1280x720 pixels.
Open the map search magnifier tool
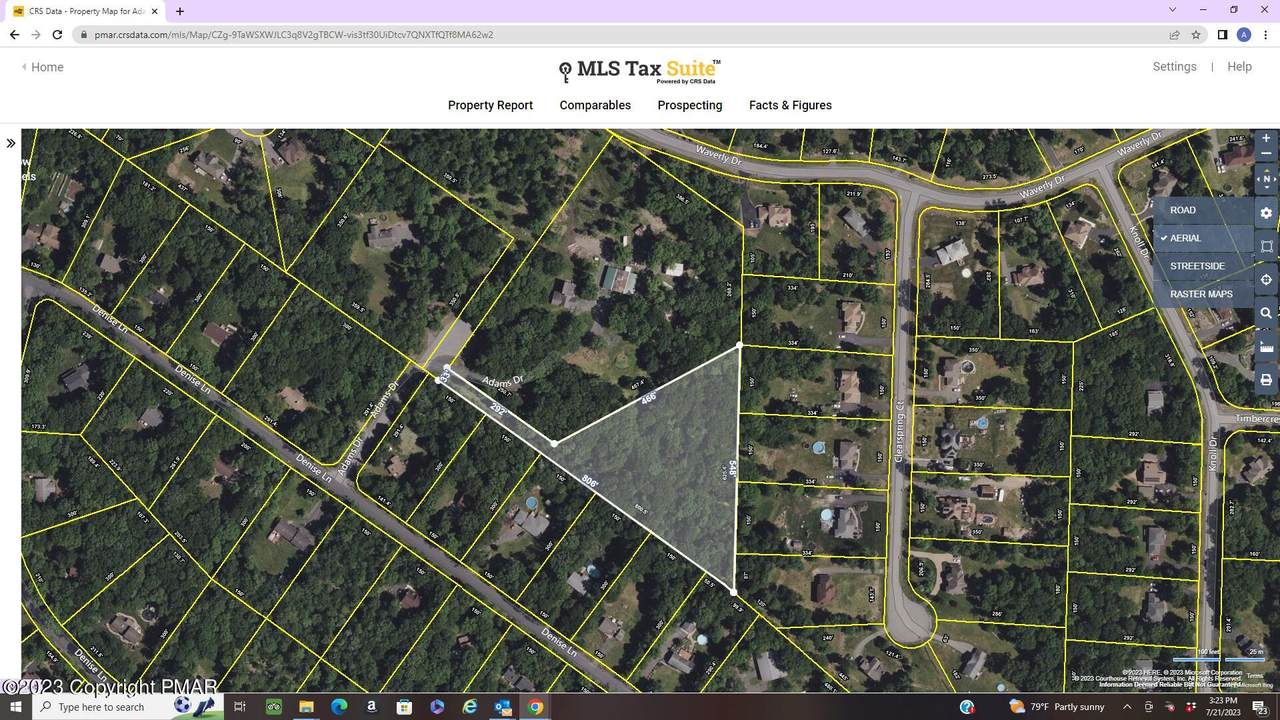1266,313
